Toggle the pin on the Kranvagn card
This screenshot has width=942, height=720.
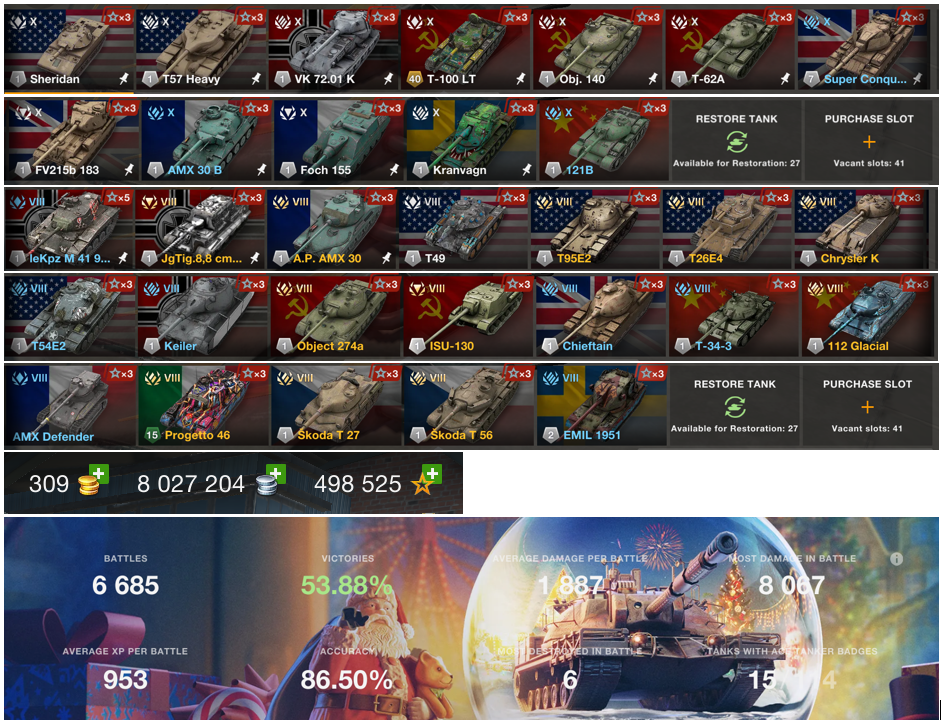pyautogui.click(x=526, y=169)
